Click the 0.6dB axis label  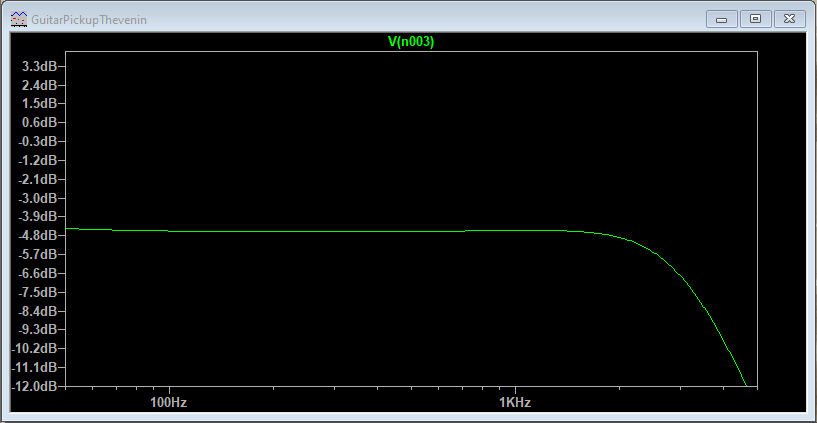40,122
